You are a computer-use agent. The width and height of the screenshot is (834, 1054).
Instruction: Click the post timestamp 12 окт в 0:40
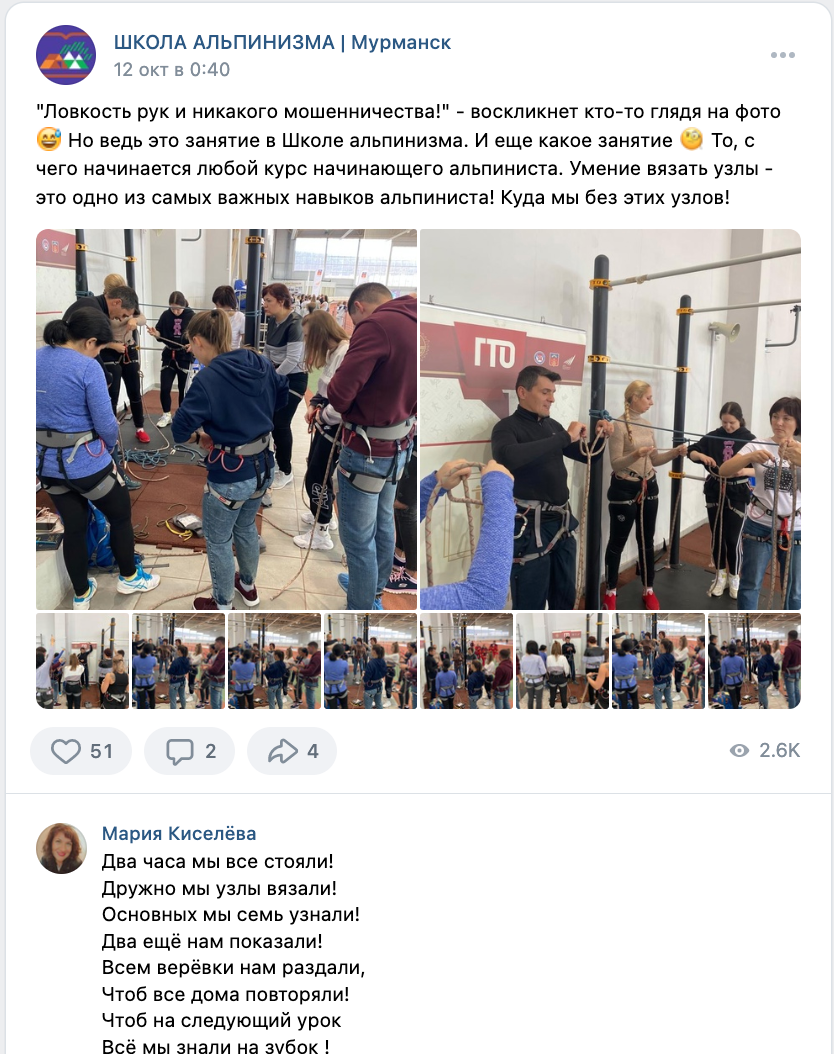(x=171, y=69)
